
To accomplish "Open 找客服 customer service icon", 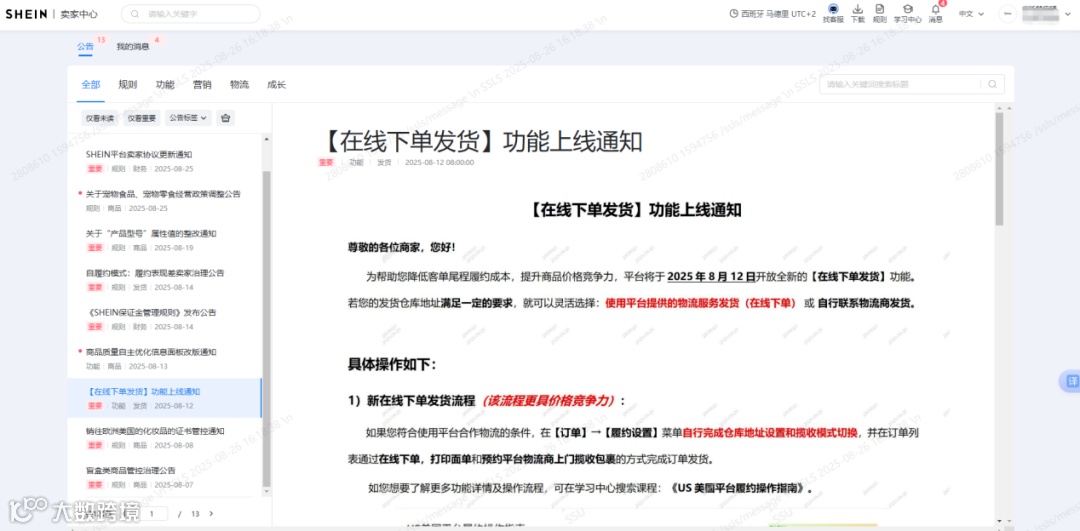I will pyautogui.click(x=833, y=10).
